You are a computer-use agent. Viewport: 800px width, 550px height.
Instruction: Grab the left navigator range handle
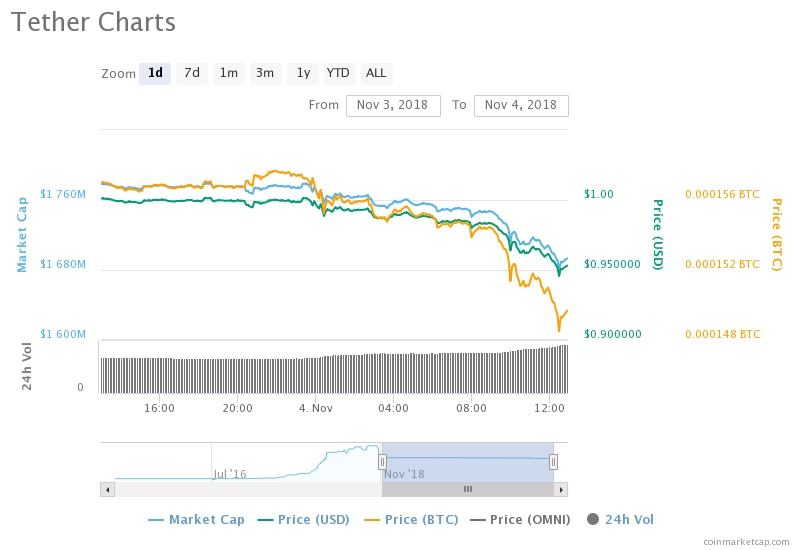pos(382,461)
